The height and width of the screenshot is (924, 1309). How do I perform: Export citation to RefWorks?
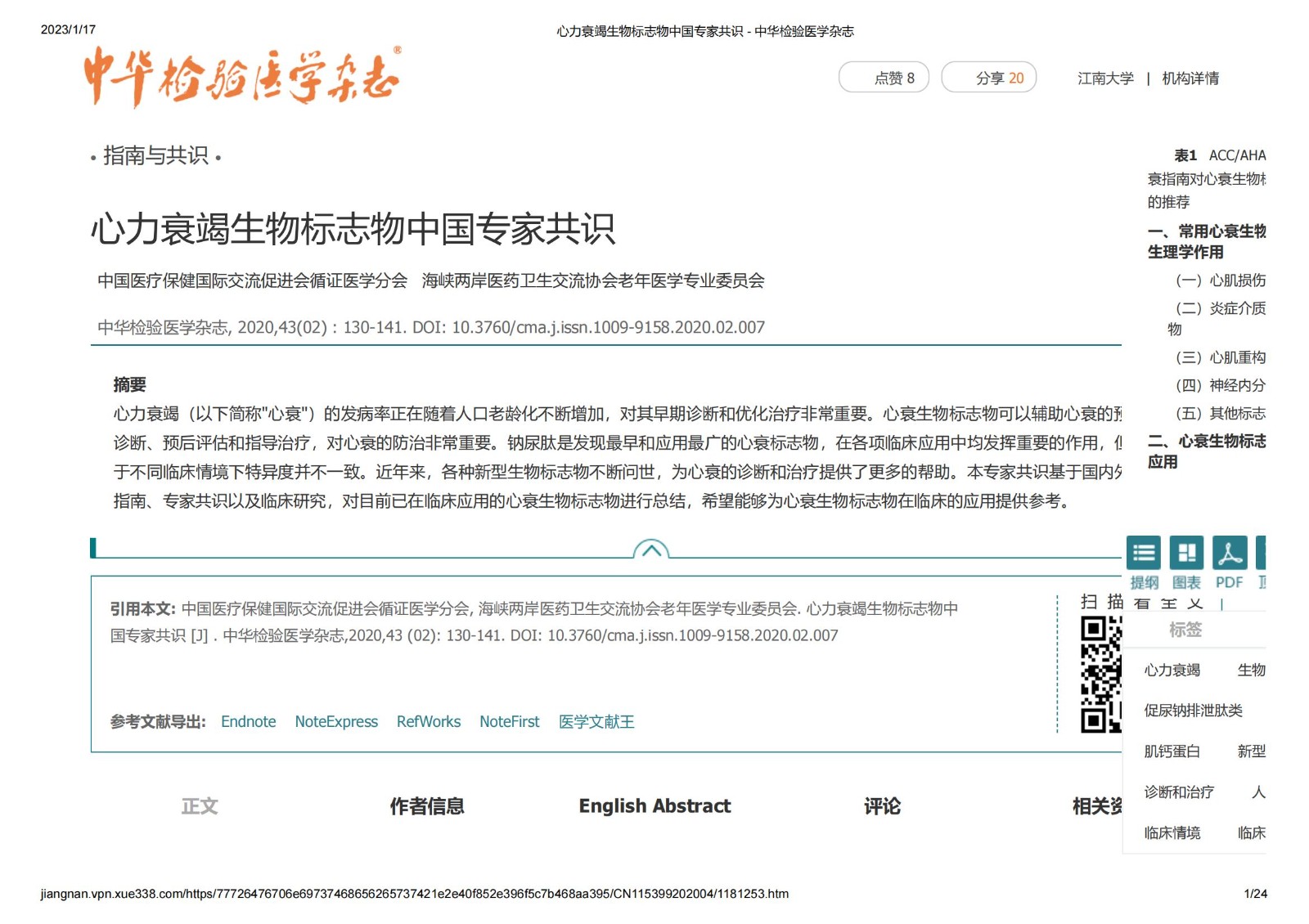429,722
